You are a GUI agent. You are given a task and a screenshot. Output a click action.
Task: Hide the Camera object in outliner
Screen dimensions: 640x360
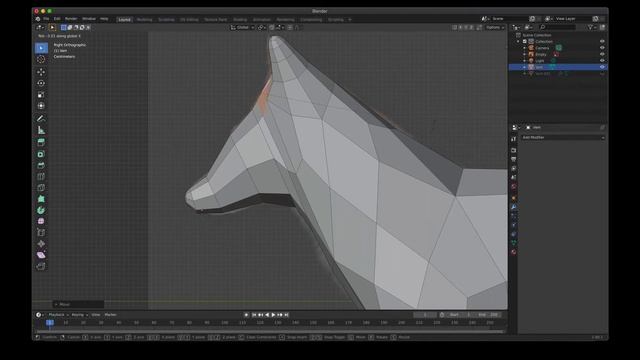coord(602,48)
